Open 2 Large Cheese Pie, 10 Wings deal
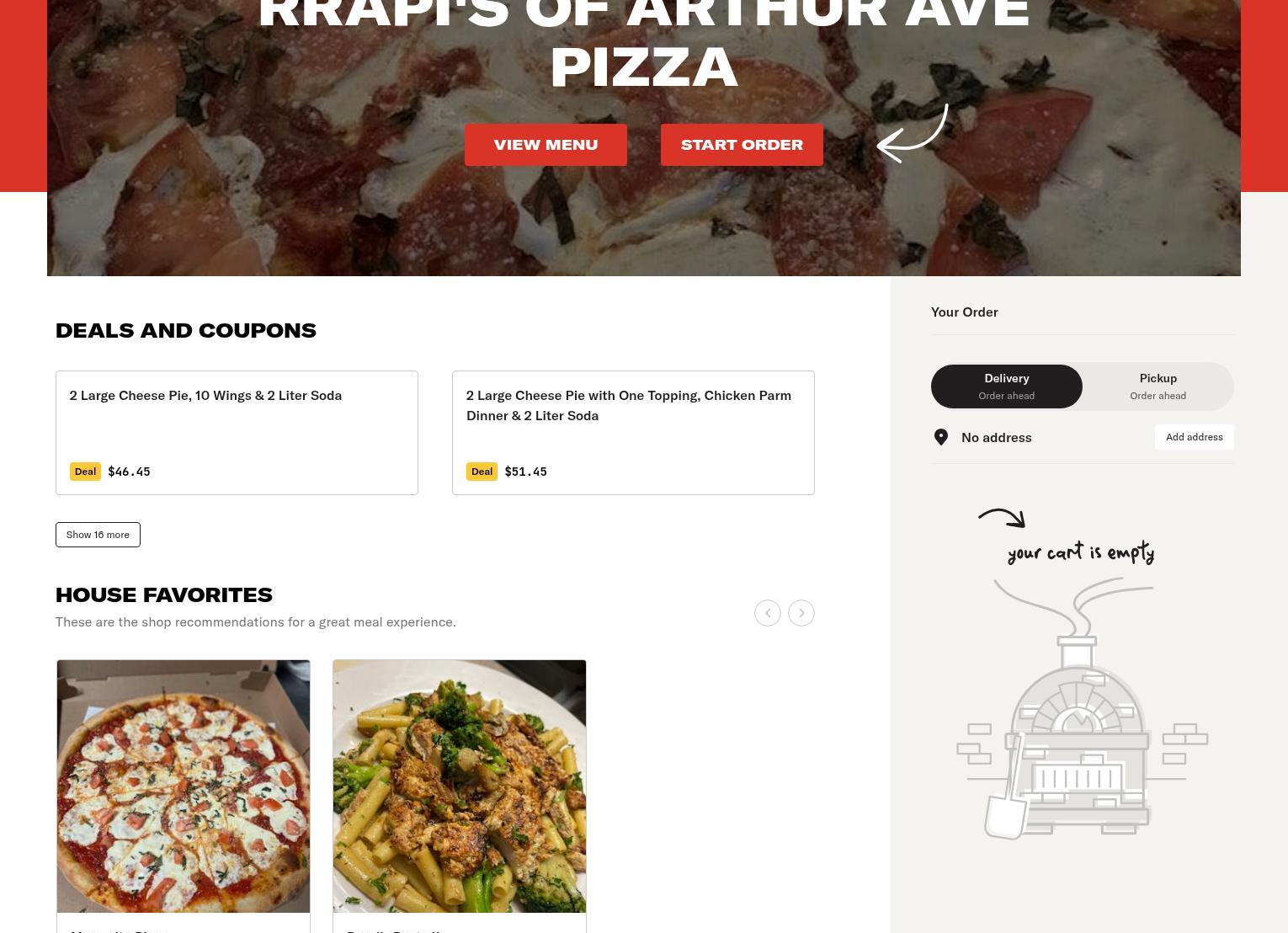Screen dimensions: 1288x933 pyautogui.click(x=237, y=433)
